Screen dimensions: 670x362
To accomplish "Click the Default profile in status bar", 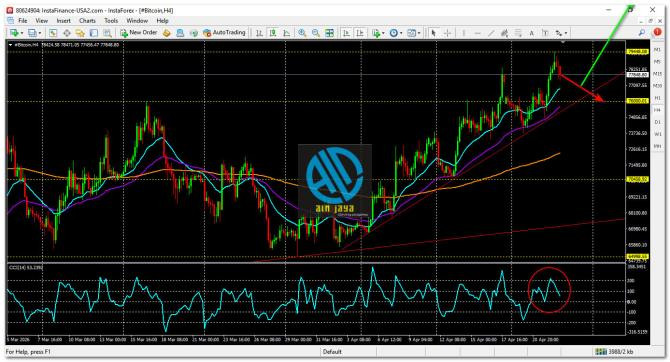I will 332,352.
